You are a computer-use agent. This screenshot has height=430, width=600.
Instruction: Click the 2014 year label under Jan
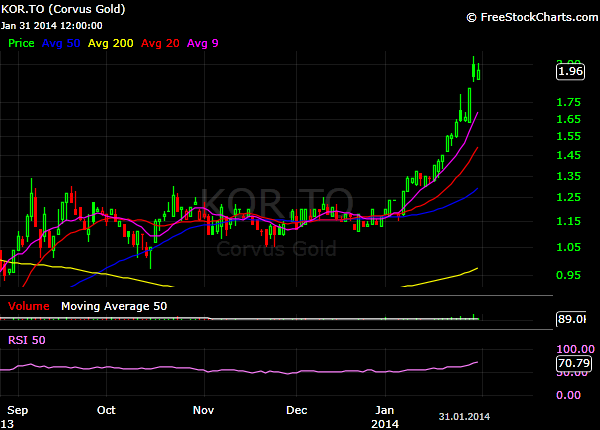[x=385, y=424]
